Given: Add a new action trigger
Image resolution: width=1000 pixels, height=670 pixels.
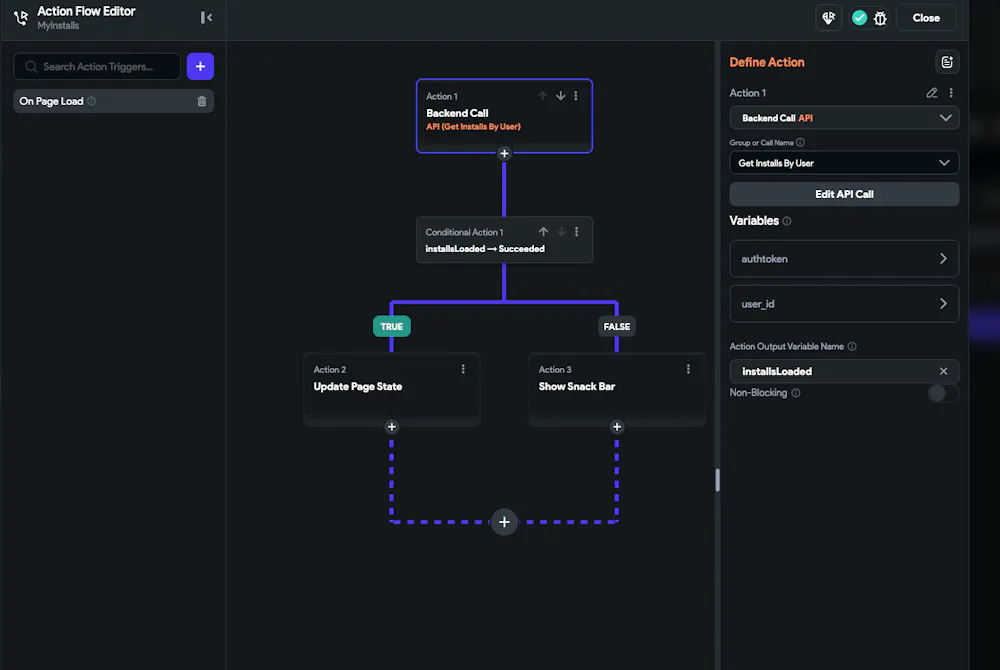Looking at the screenshot, I should tap(200, 66).
